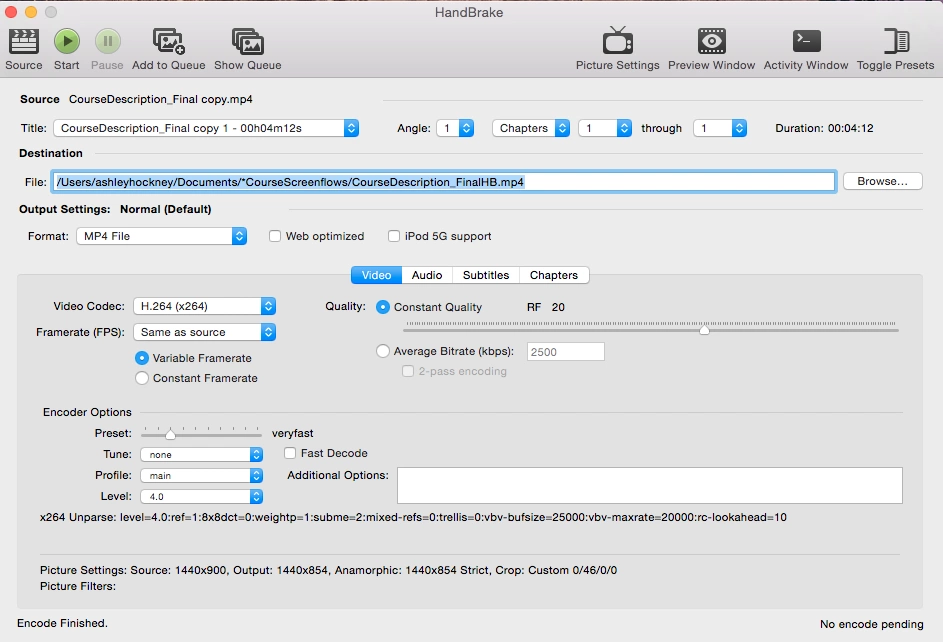Switch to the Subtitles tab

coord(486,275)
